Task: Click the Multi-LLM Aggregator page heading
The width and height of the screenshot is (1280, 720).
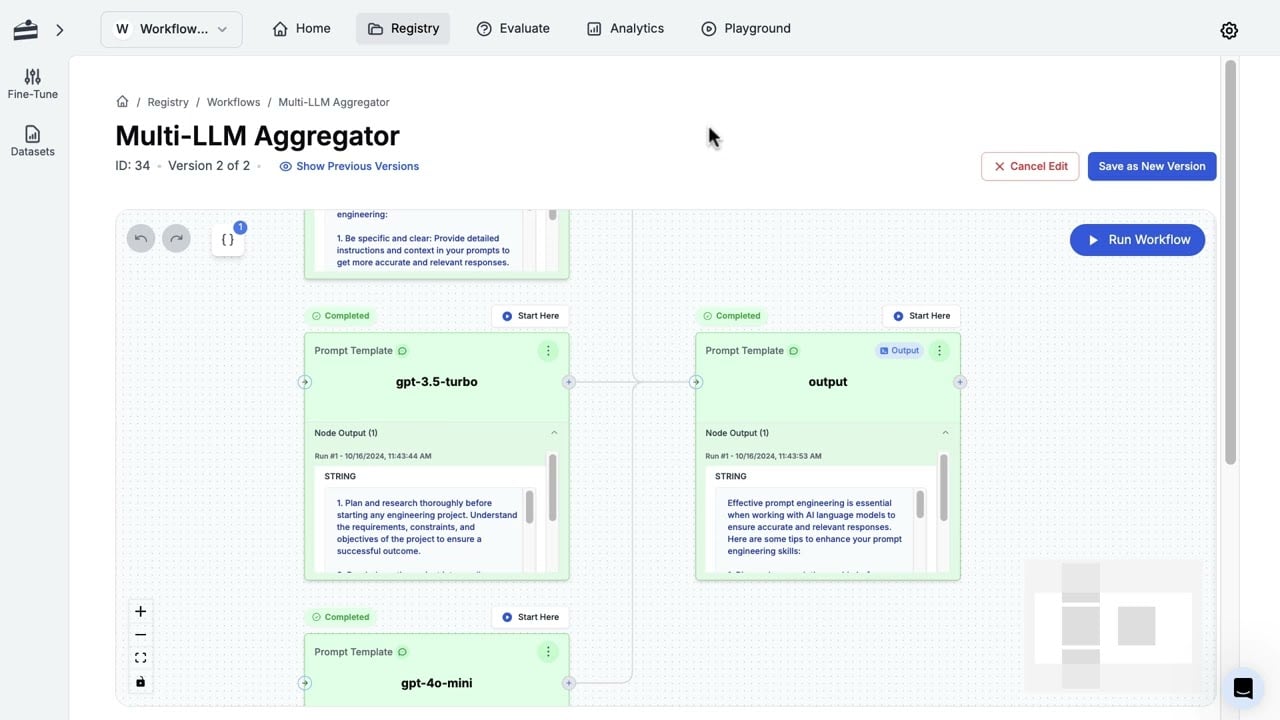Action: tap(257, 135)
